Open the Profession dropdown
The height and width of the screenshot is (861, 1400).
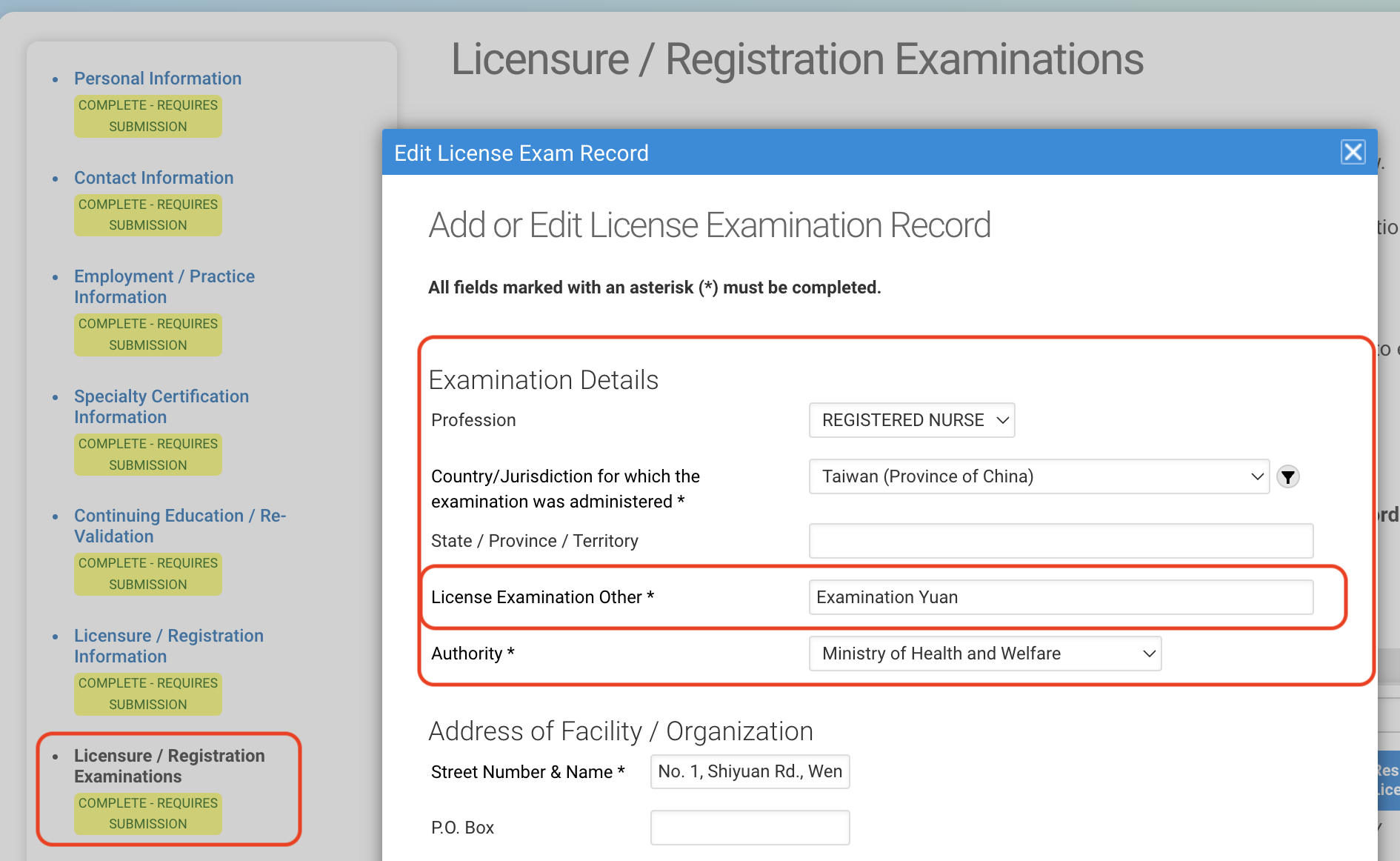(911, 420)
